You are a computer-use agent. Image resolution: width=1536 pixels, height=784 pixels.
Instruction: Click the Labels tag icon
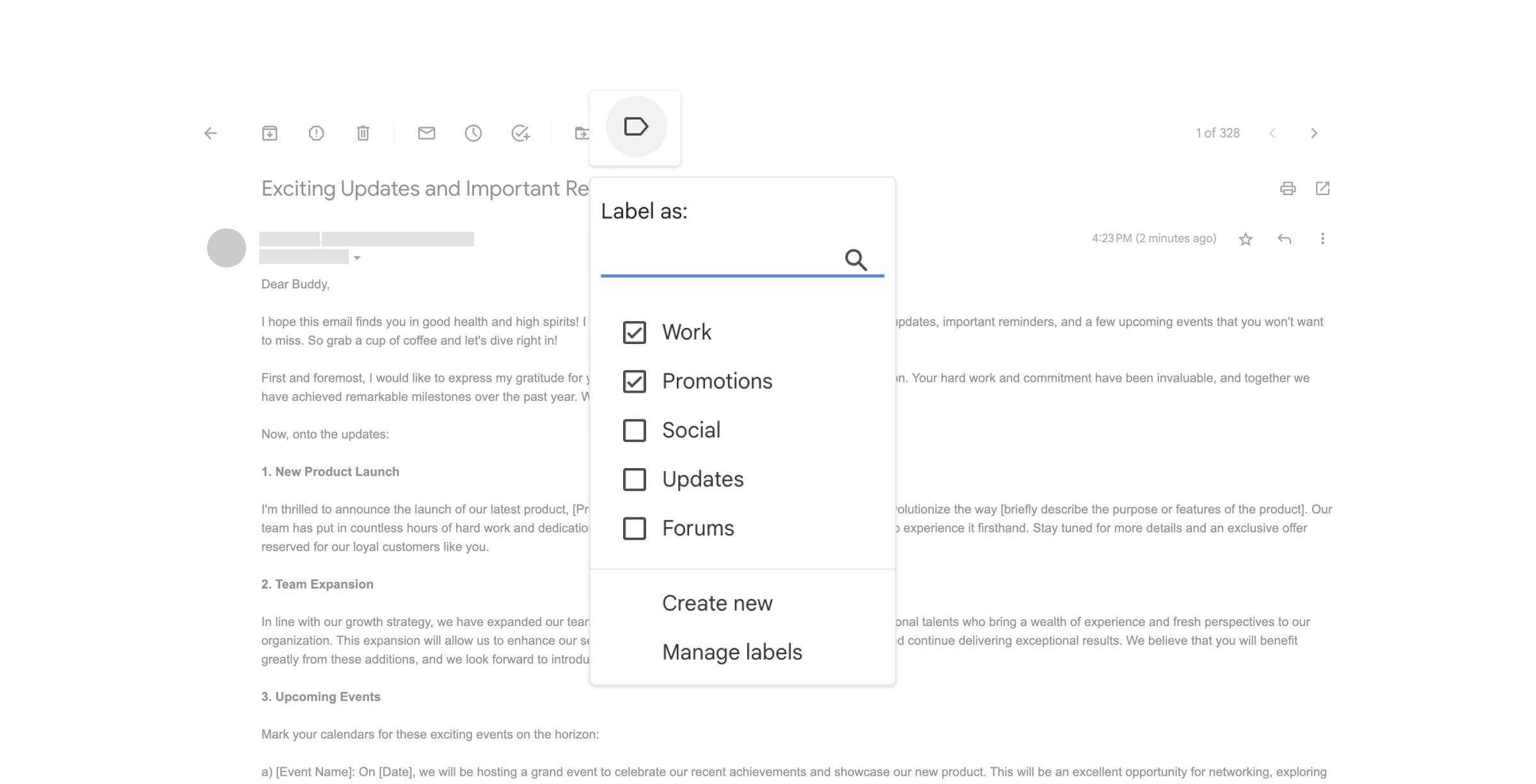click(x=636, y=127)
